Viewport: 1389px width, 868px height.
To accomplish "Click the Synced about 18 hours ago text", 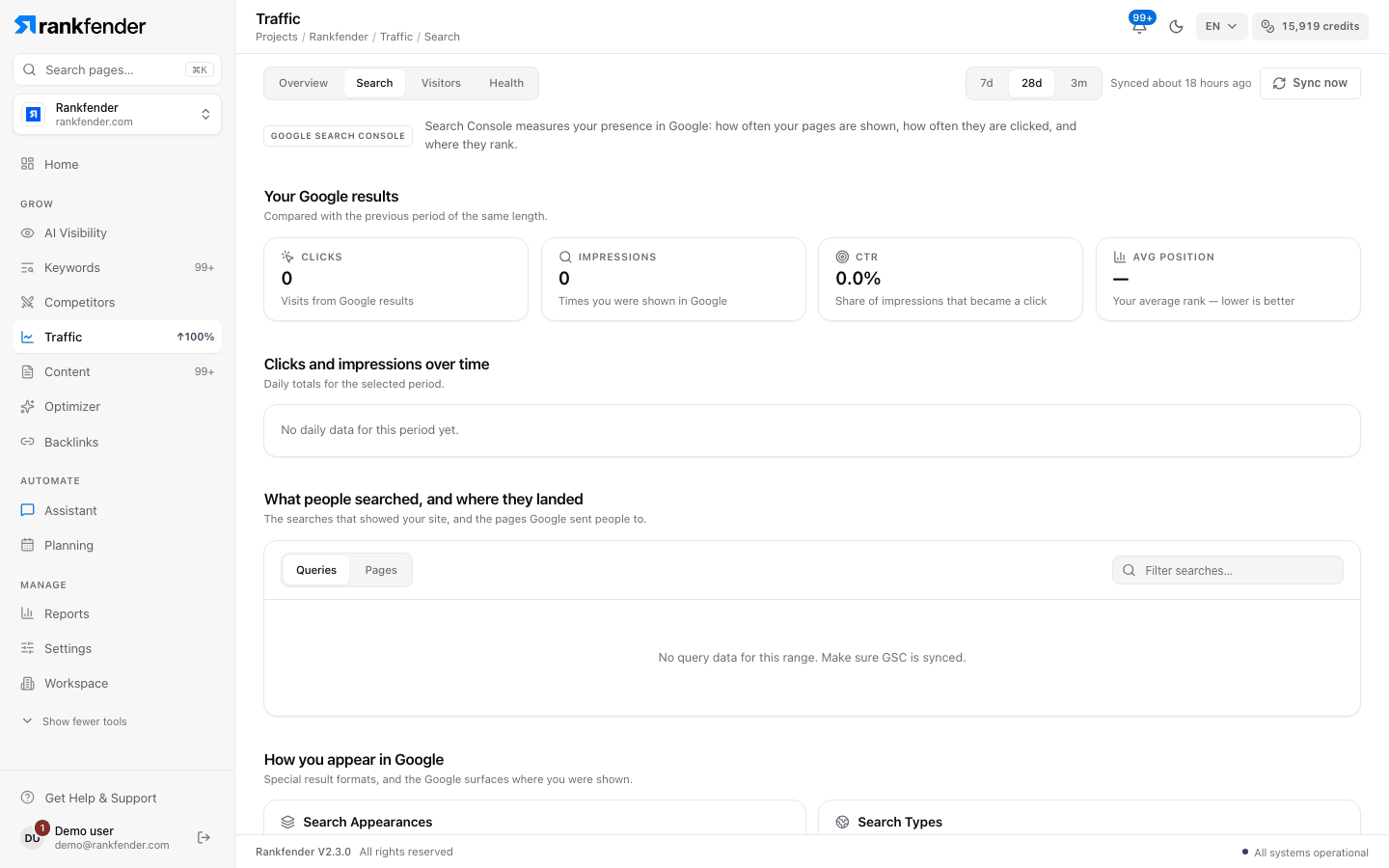I will coord(1181,83).
